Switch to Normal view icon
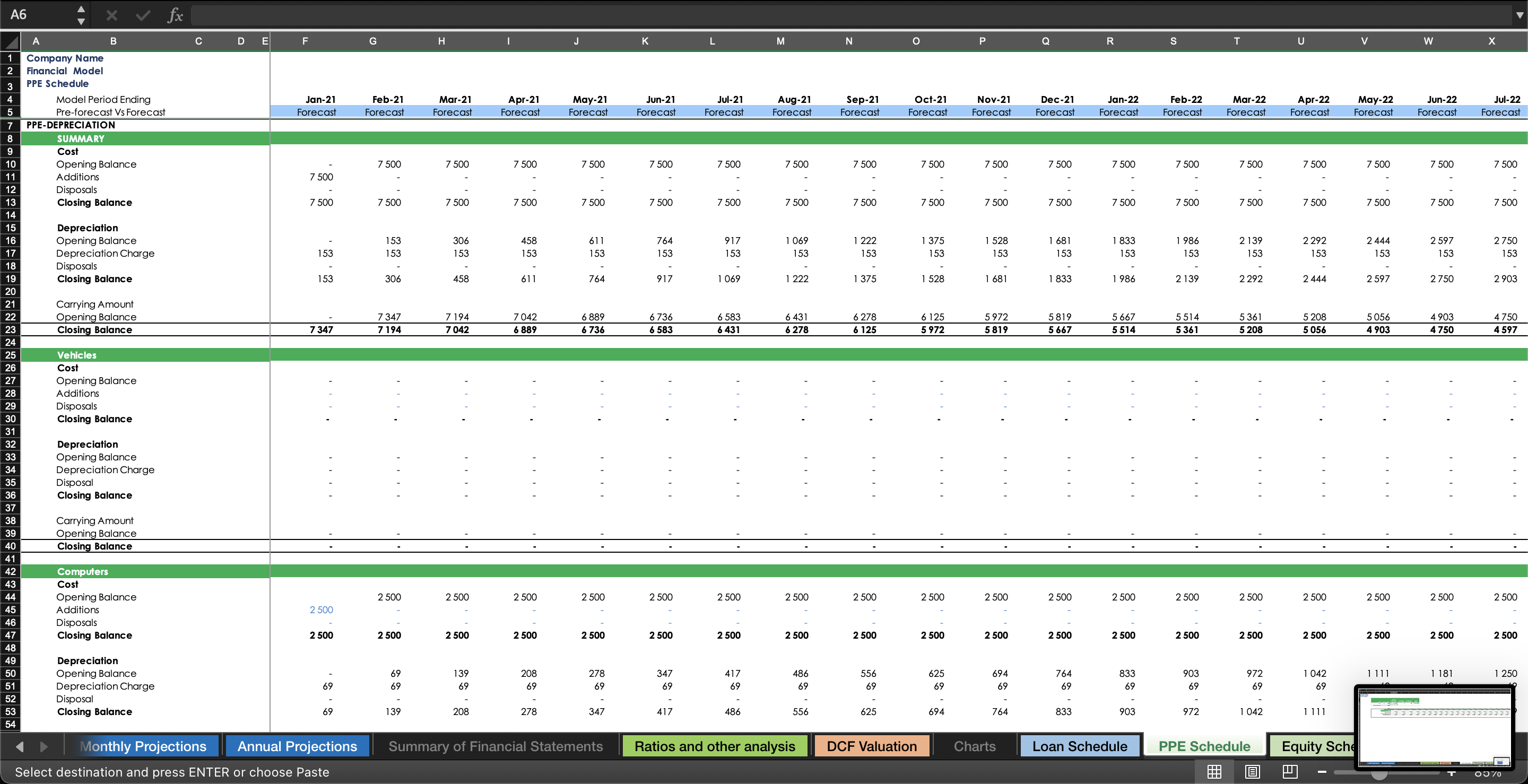1528x784 pixels. click(1214, 772)
